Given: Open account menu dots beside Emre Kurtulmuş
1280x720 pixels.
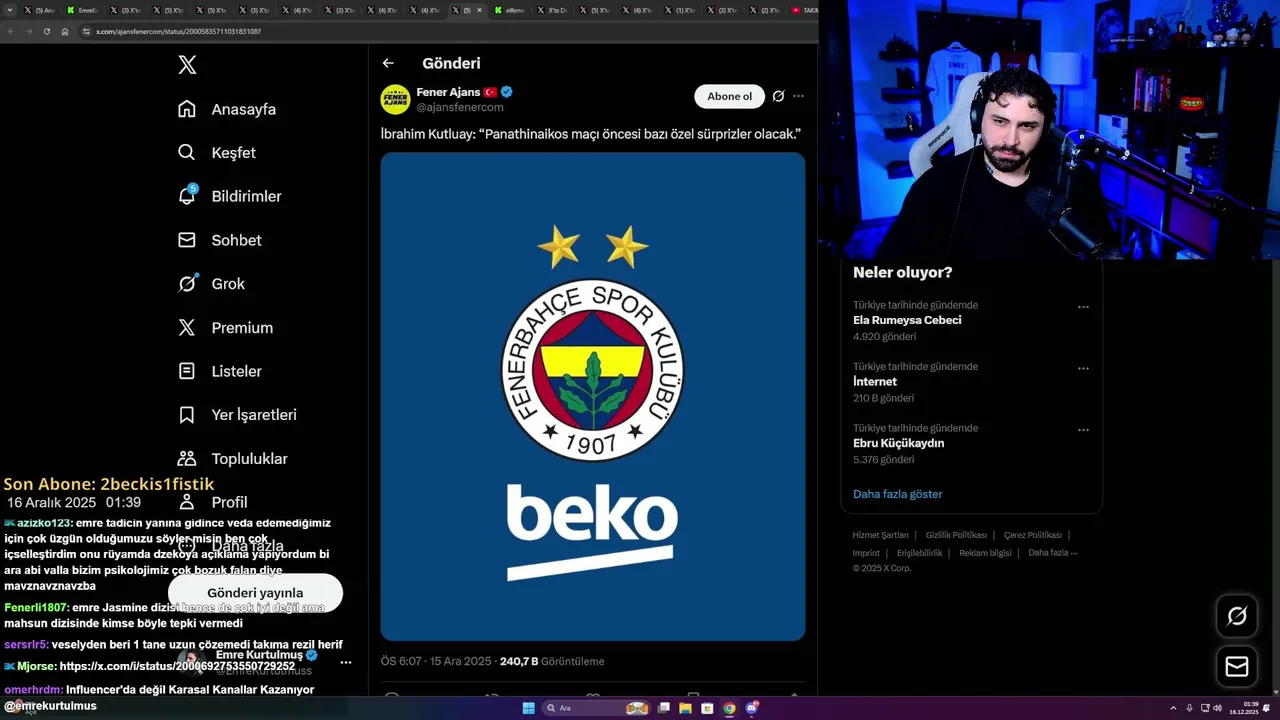Looking at the screenshot, I should point(346,662).
